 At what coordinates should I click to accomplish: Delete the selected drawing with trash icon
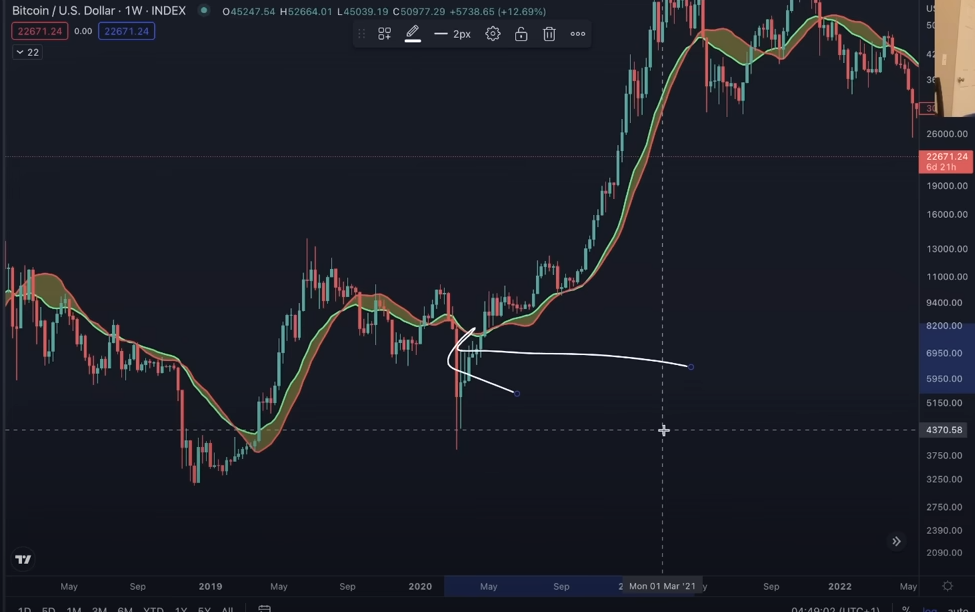[x=549, y=34]
